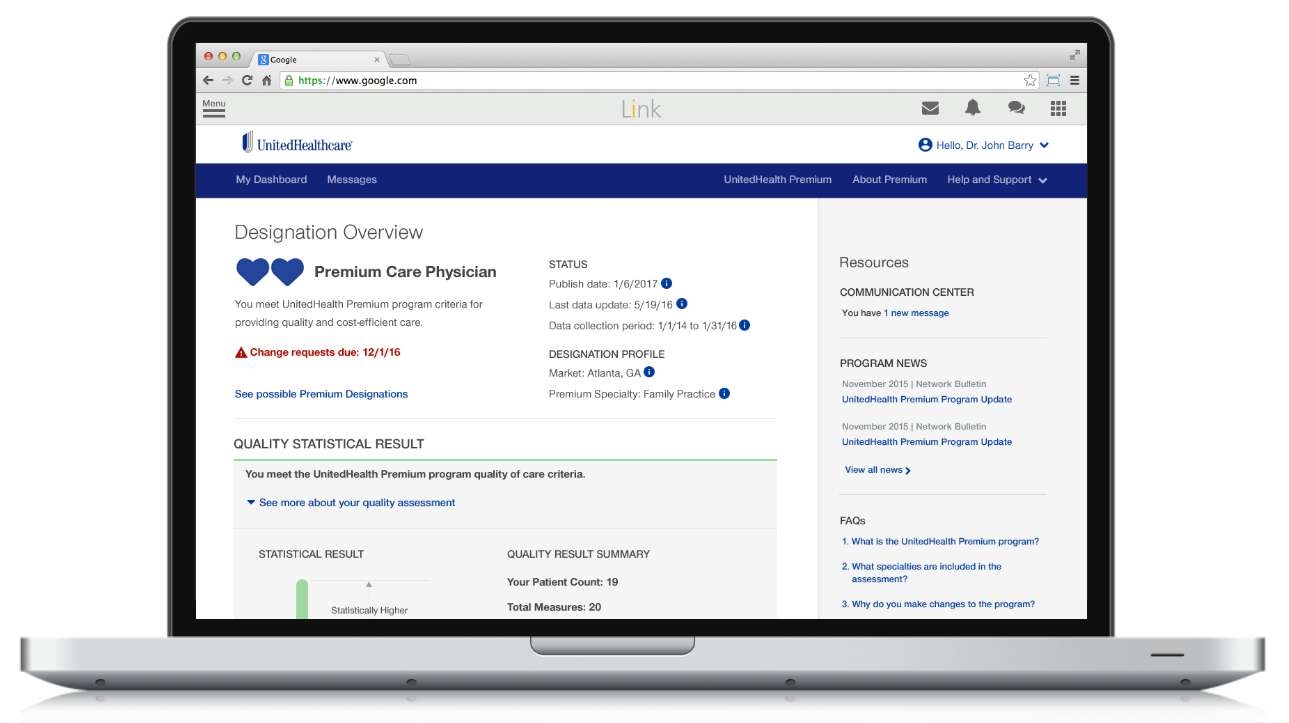
Task: Open the Link envelope mail icon
Action: point(930,108)
